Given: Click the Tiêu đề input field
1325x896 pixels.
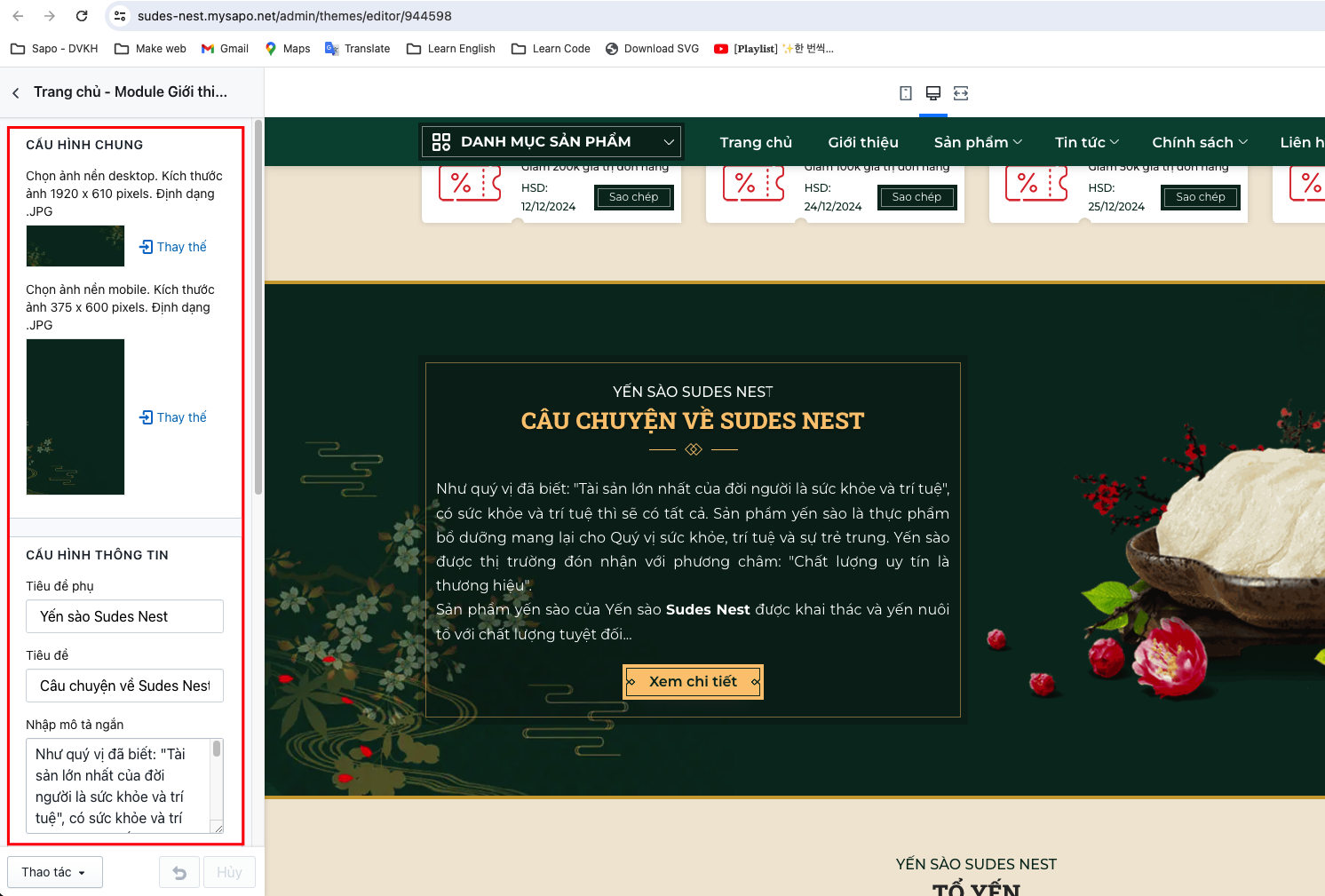Looking at the screenshot, I should 124,686.
